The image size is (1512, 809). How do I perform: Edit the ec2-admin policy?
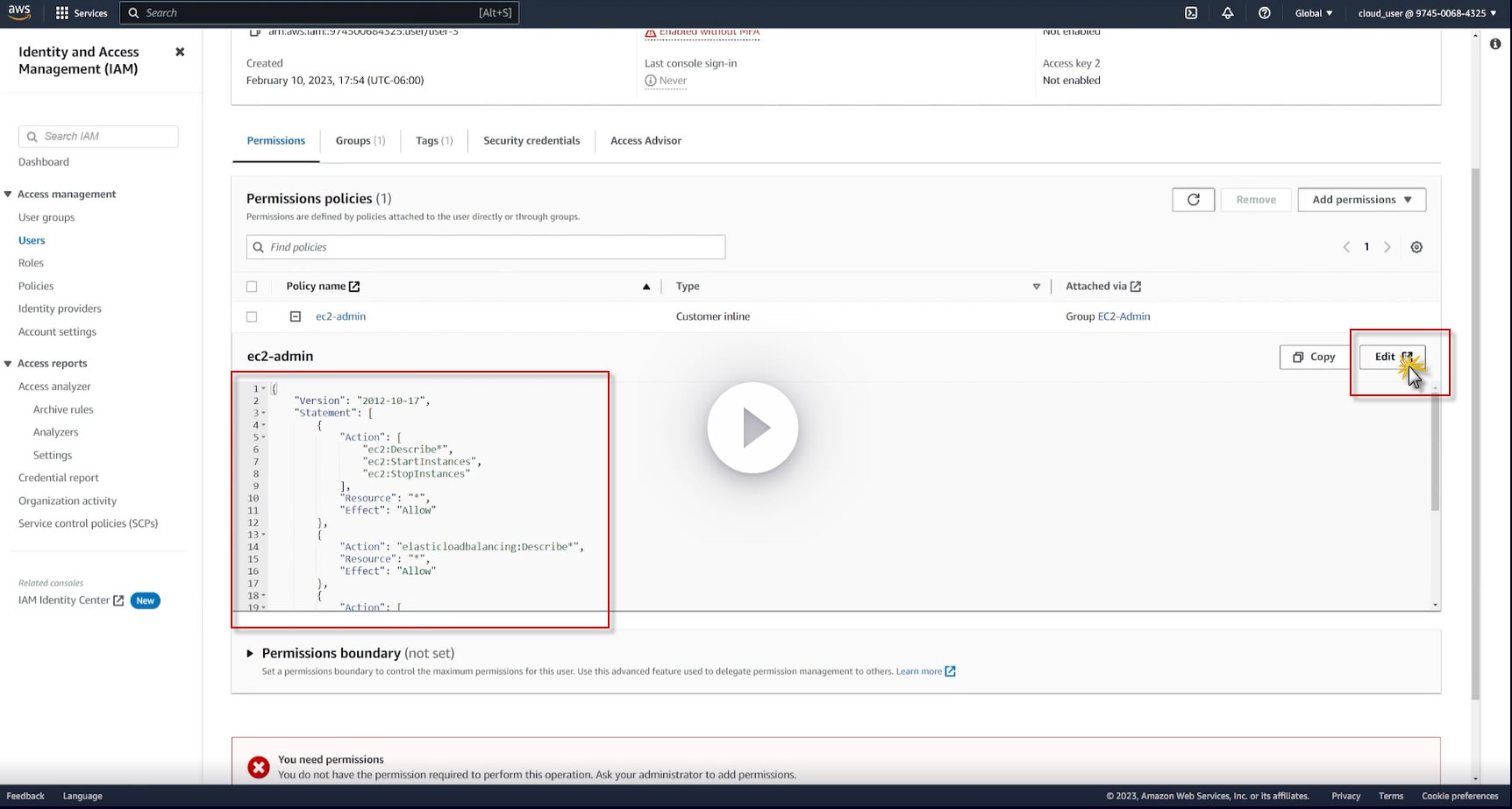pos(1392,357)
